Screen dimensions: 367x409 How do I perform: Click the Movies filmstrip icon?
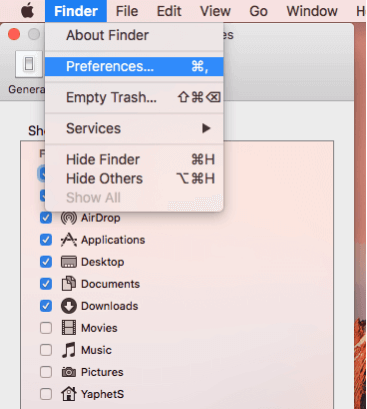click(69, 328)
